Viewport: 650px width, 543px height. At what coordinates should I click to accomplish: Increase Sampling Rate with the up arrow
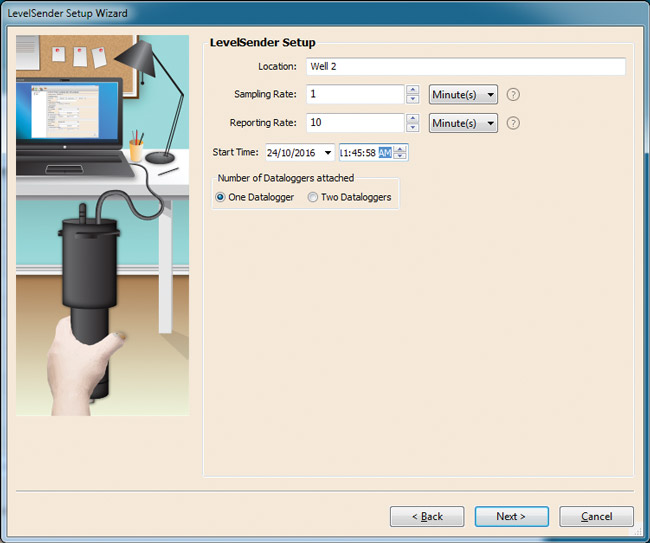(412, 90)
